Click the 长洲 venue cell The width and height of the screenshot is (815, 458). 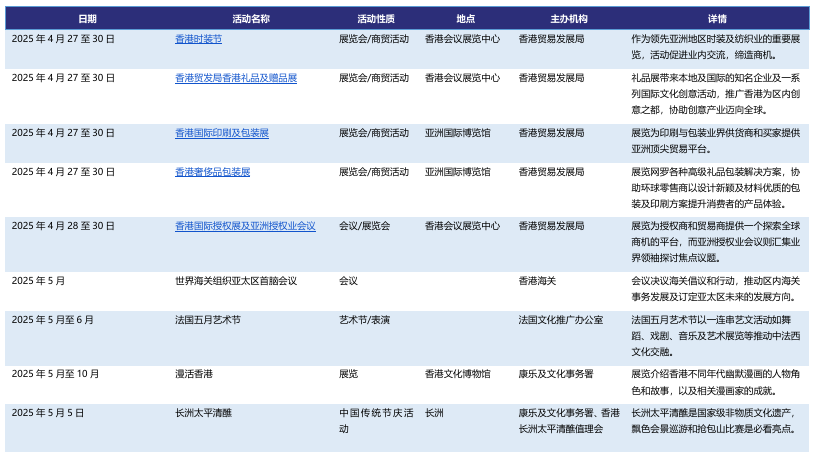(434, 413)
